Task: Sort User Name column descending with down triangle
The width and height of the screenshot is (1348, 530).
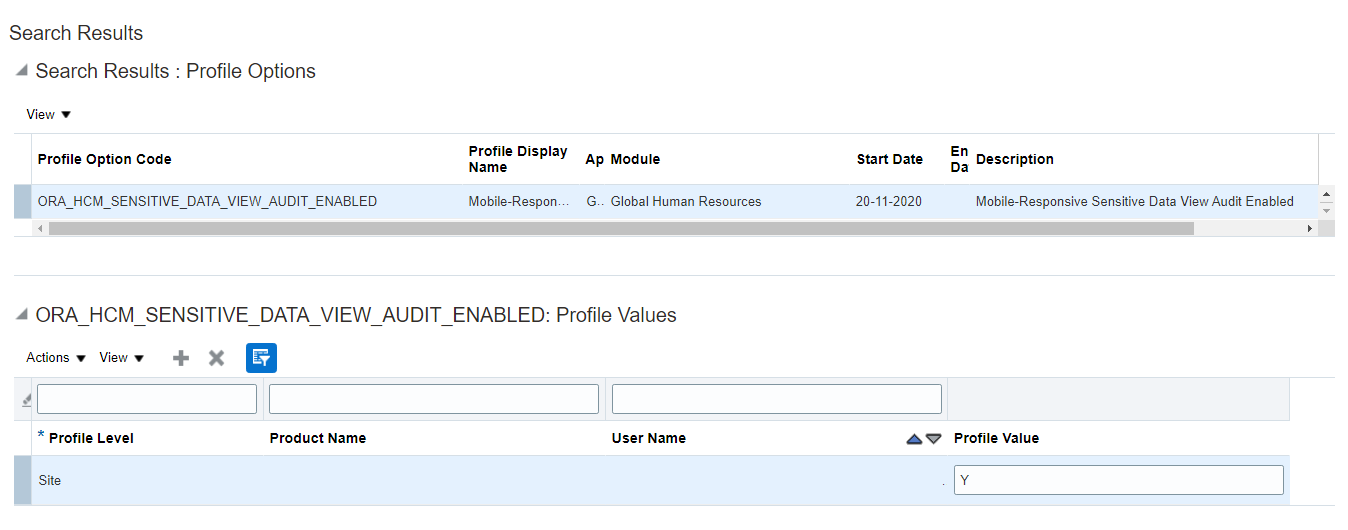Action: coord(933,439)
